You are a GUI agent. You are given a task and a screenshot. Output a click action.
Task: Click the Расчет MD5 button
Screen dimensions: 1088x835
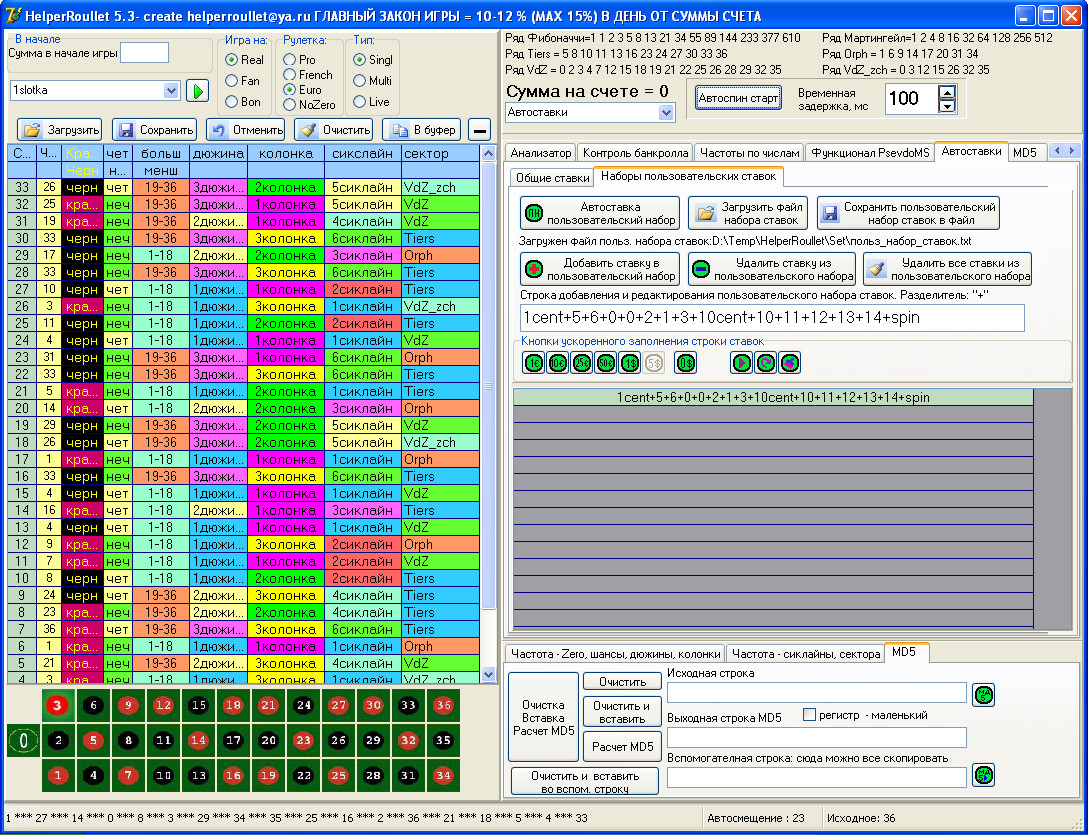622,747
